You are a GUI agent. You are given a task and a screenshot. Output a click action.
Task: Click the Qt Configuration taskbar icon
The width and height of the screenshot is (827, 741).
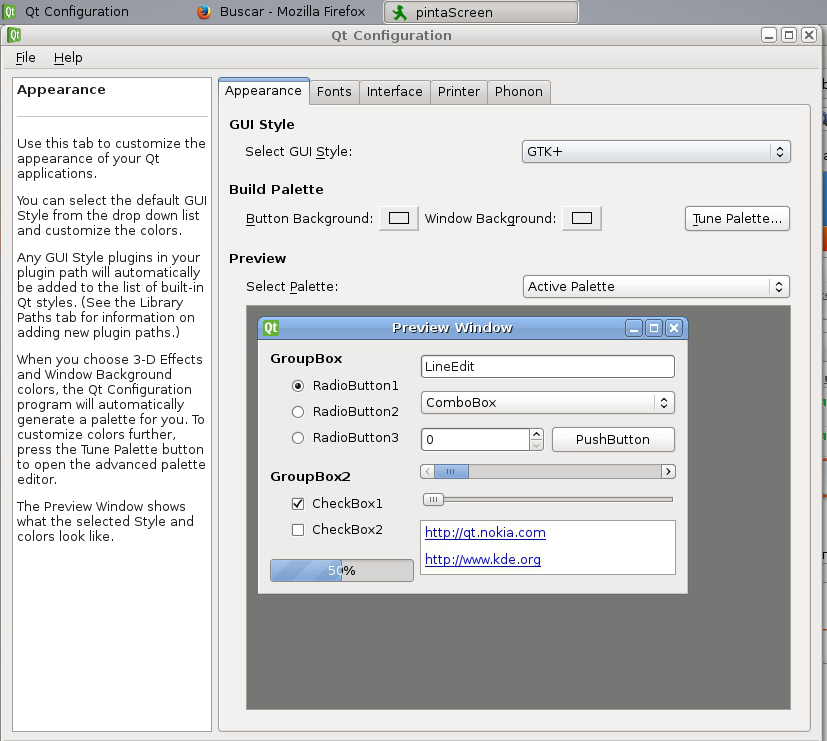pos(9,12)
